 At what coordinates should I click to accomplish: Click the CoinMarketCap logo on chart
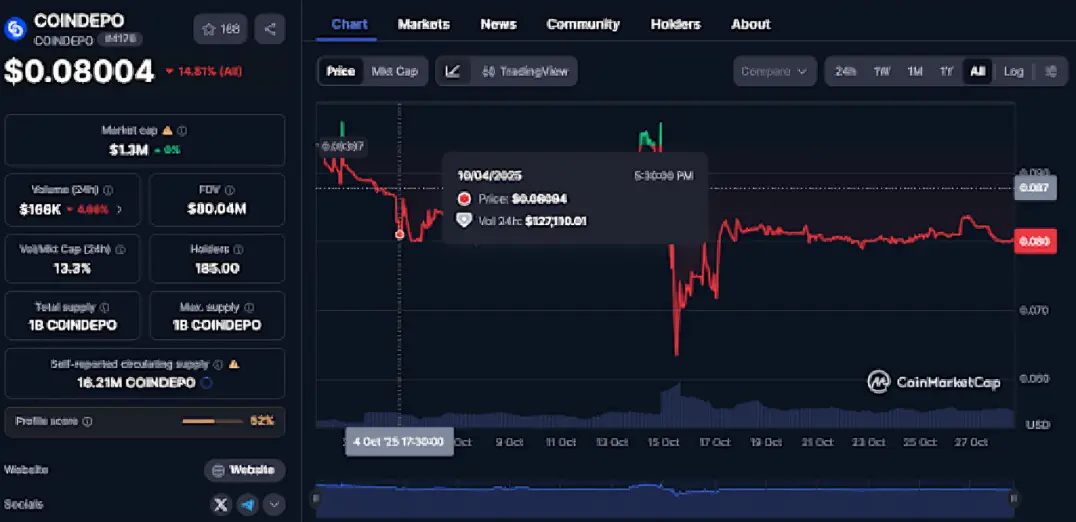click(933, 382)
